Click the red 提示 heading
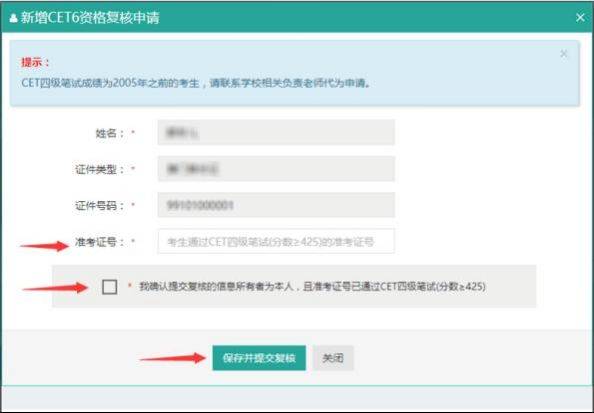This screenshot has height=413, width=594. pyautogui.click(x=35, y=63)
